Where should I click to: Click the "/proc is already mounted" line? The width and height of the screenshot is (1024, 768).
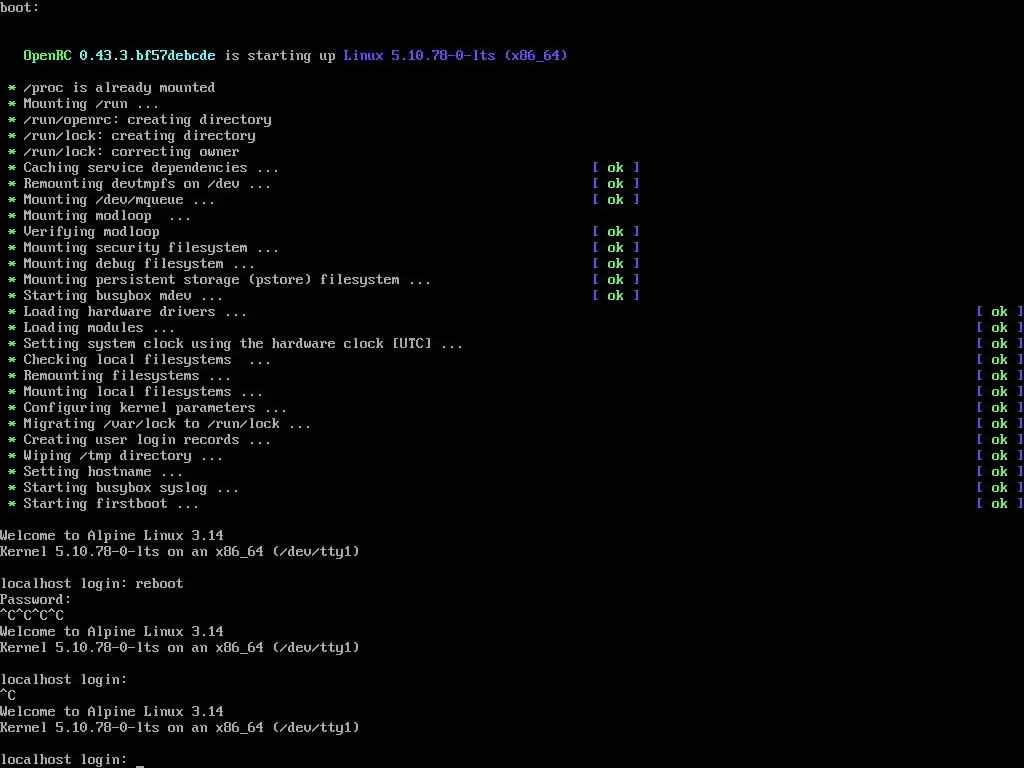click(x=119, y=88)
